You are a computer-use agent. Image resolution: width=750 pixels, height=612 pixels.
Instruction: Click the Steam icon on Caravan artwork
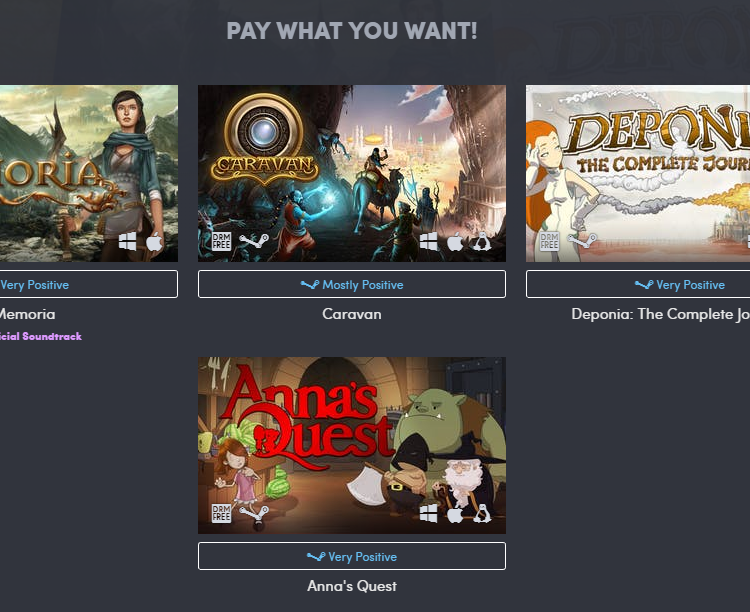point(254,241)
